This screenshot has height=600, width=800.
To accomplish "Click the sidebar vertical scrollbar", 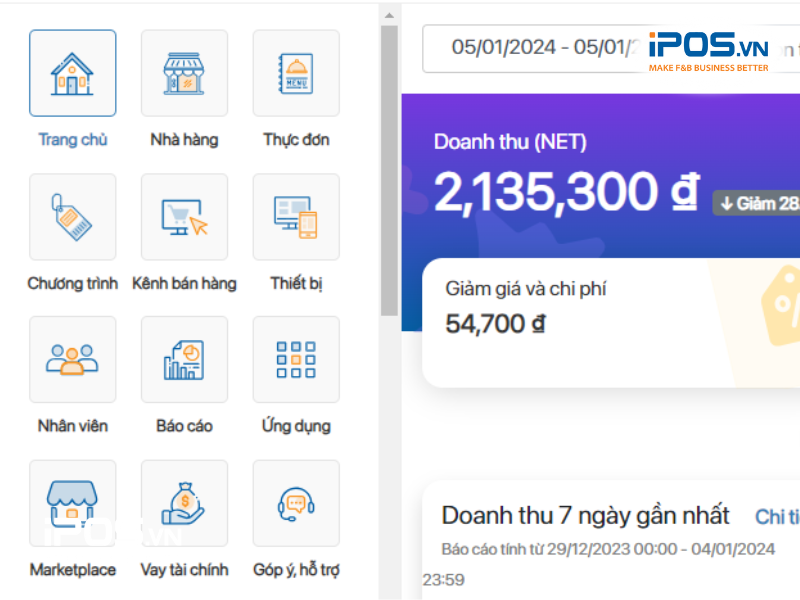I will (x=389, y=170).
